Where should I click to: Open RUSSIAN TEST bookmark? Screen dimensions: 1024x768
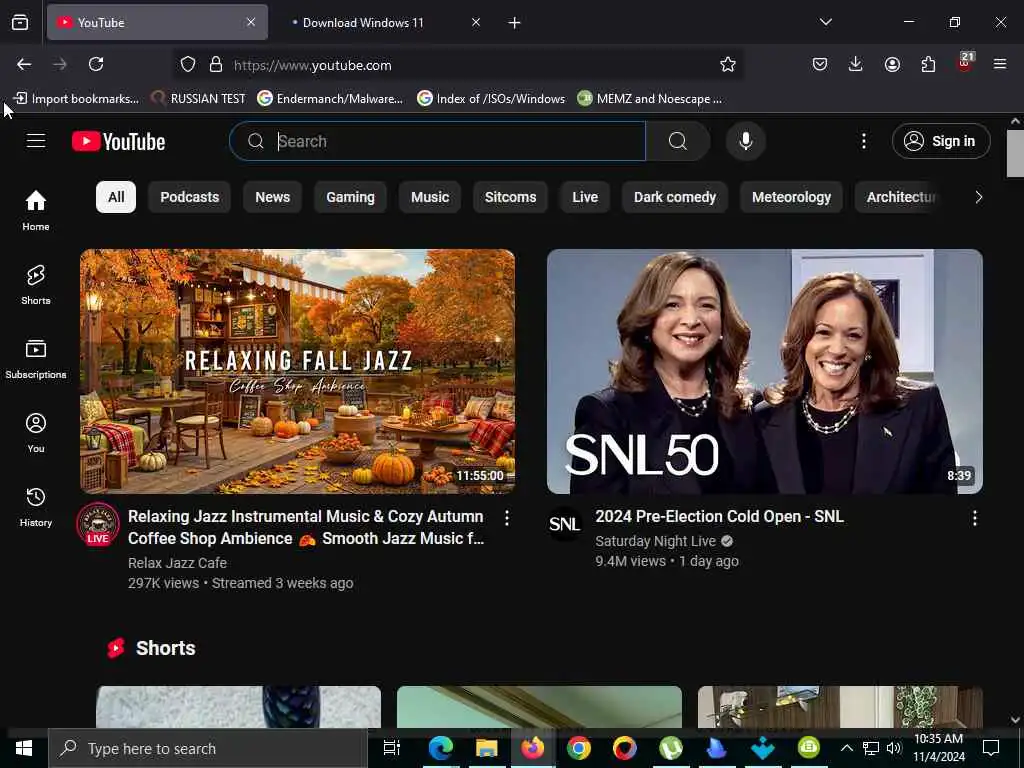click(x=199, y=99)
